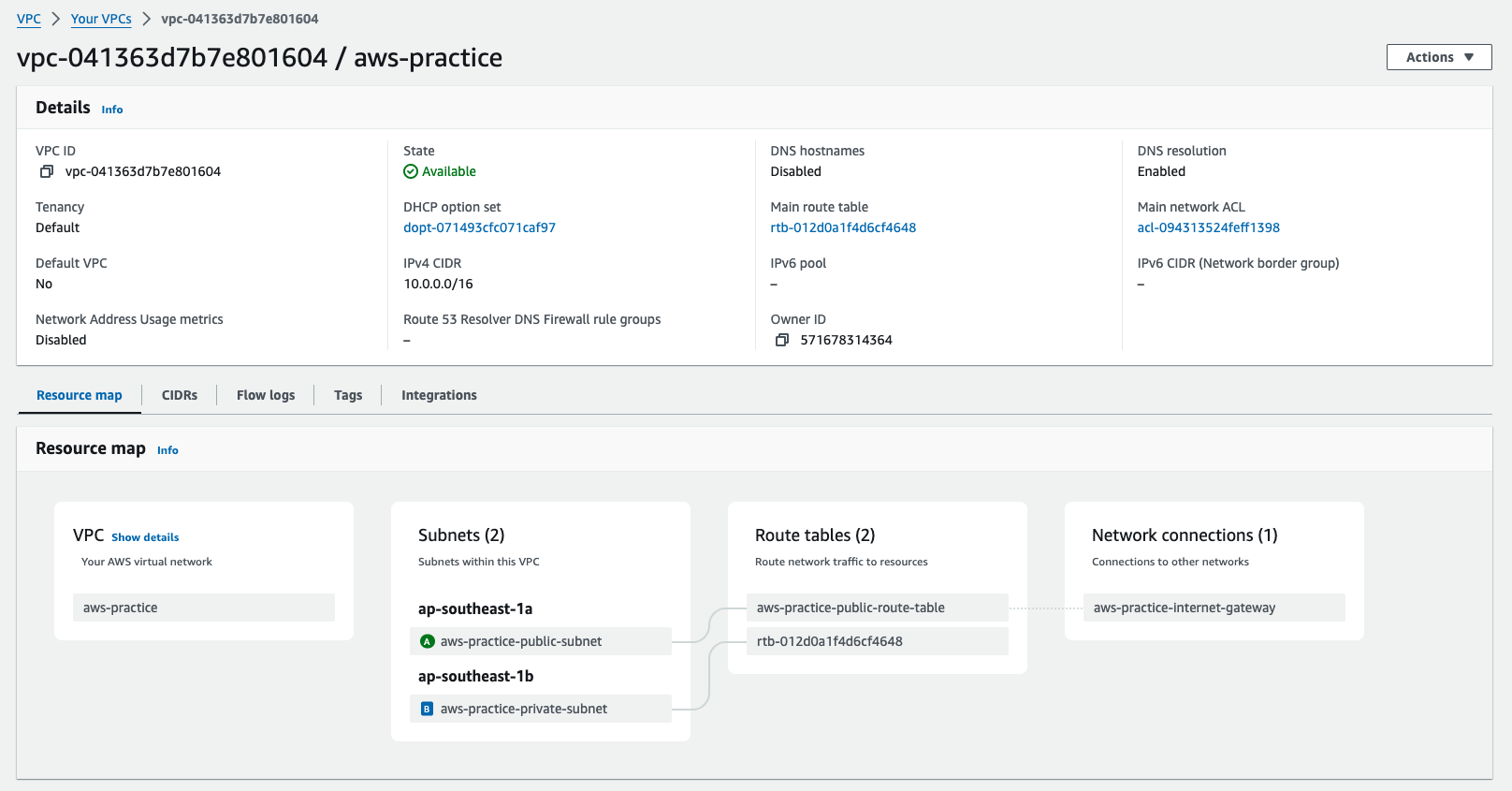Select rtb-012d0a1f4d6cf4648 in Route tables card

click(878, 641)
